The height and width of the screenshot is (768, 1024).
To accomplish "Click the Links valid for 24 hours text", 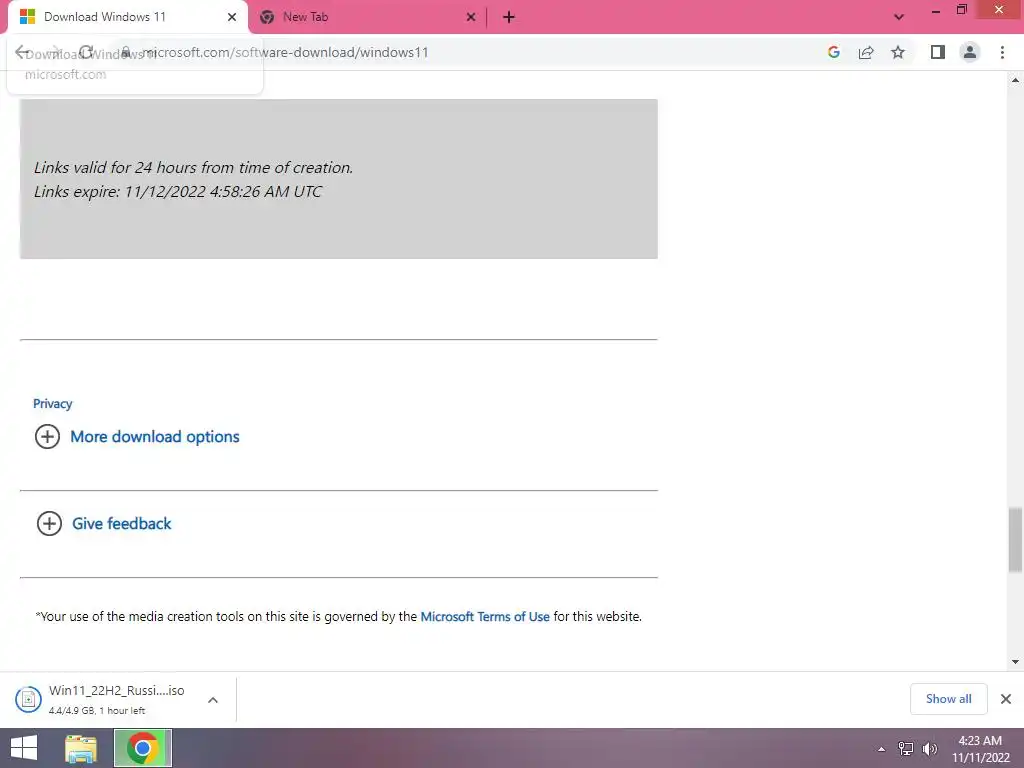I will [x=193, y=167].
